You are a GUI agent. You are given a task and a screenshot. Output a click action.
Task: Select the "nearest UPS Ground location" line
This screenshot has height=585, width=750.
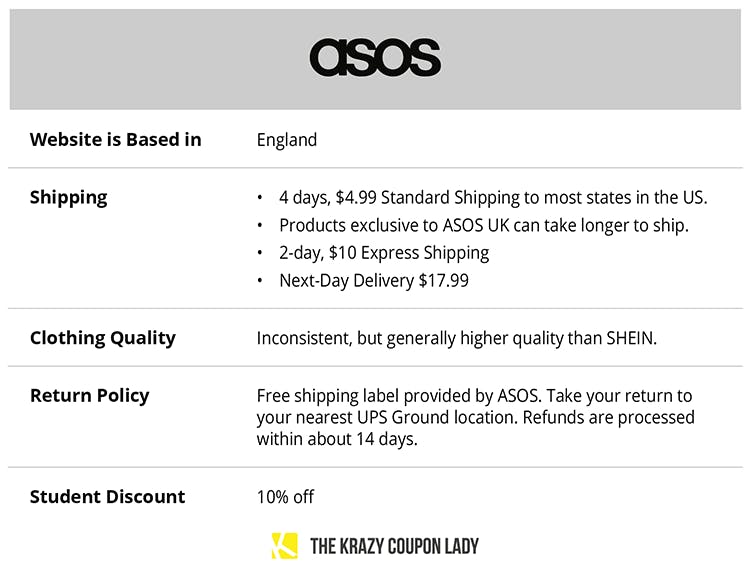[475, 417]
